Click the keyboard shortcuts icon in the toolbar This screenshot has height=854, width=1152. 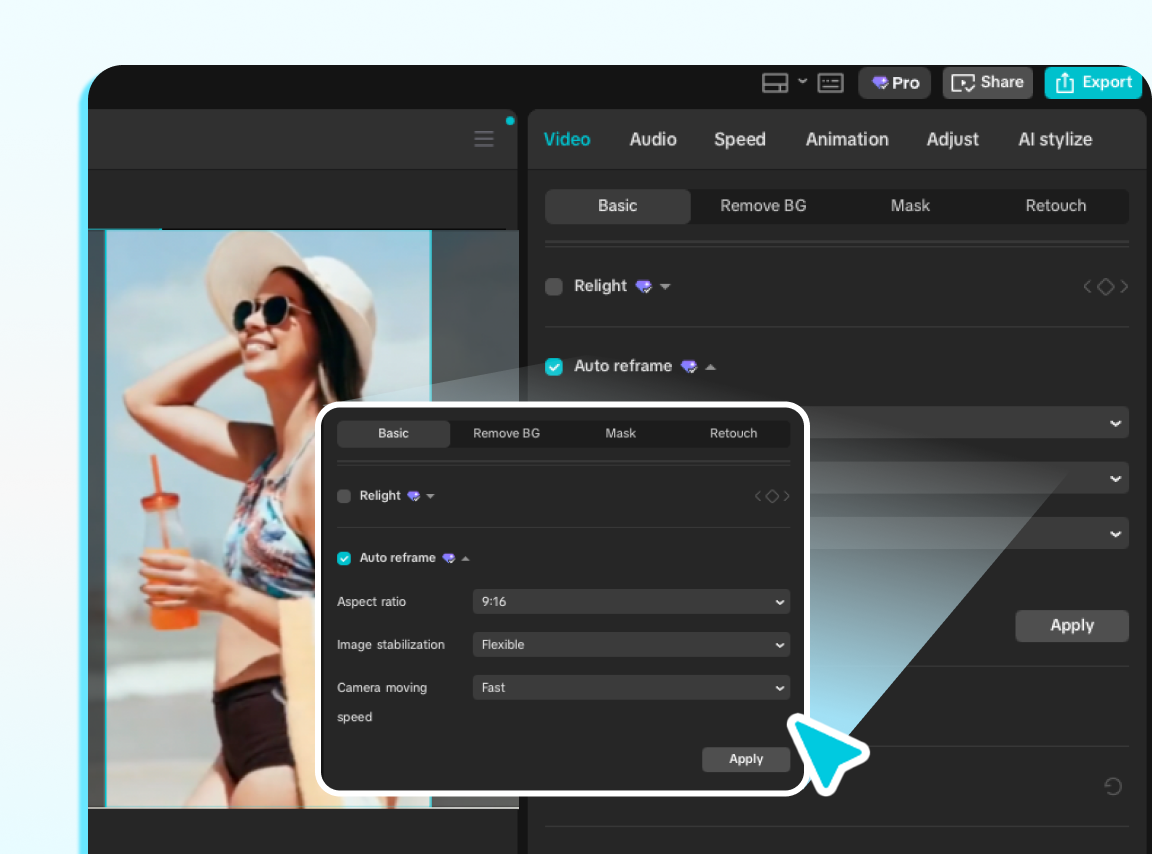tap(830, 83)
